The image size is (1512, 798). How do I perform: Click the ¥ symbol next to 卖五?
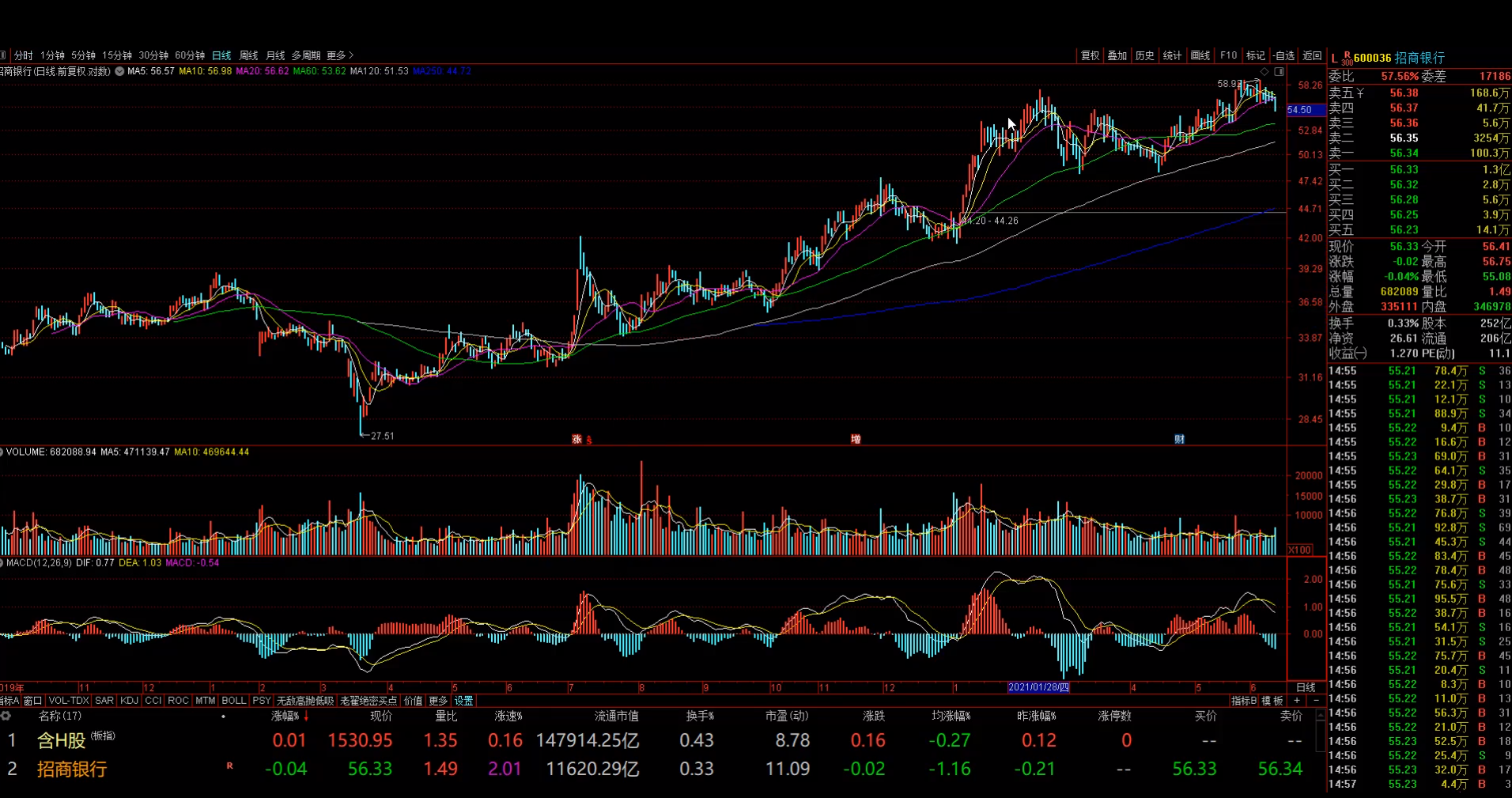tap(1360, 93)
